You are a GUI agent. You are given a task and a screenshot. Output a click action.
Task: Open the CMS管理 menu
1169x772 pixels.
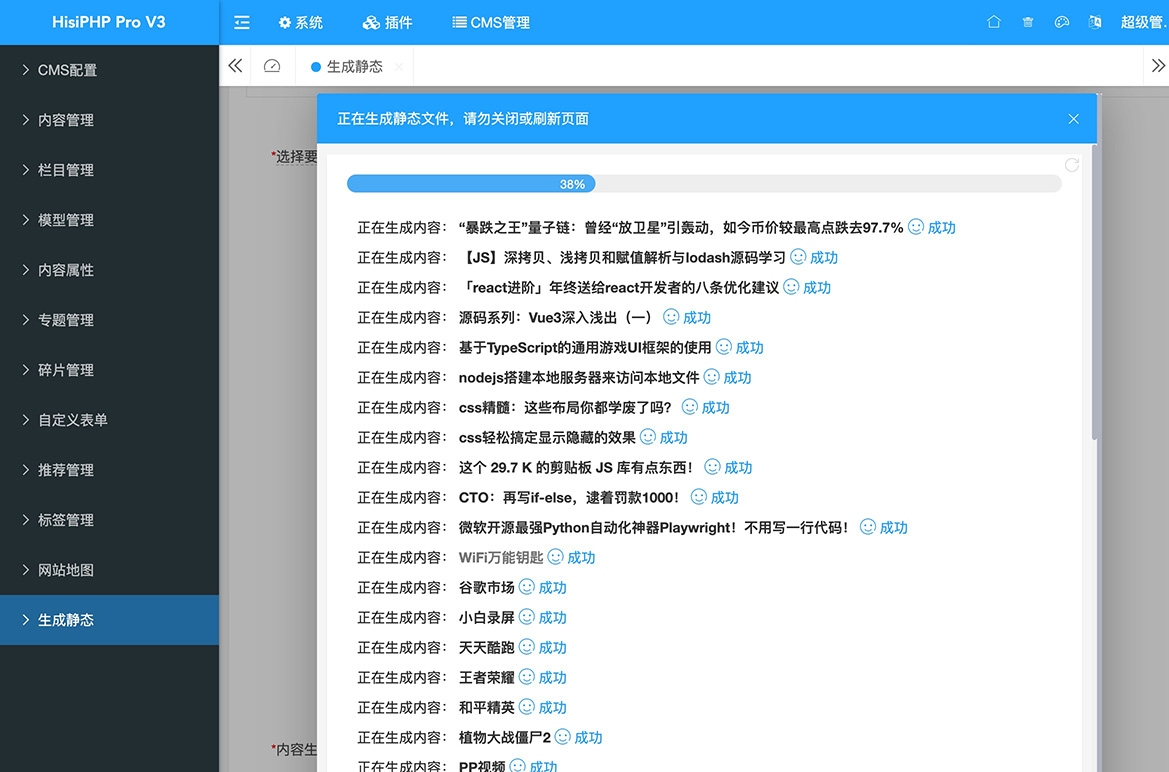[x=490, y=22]
